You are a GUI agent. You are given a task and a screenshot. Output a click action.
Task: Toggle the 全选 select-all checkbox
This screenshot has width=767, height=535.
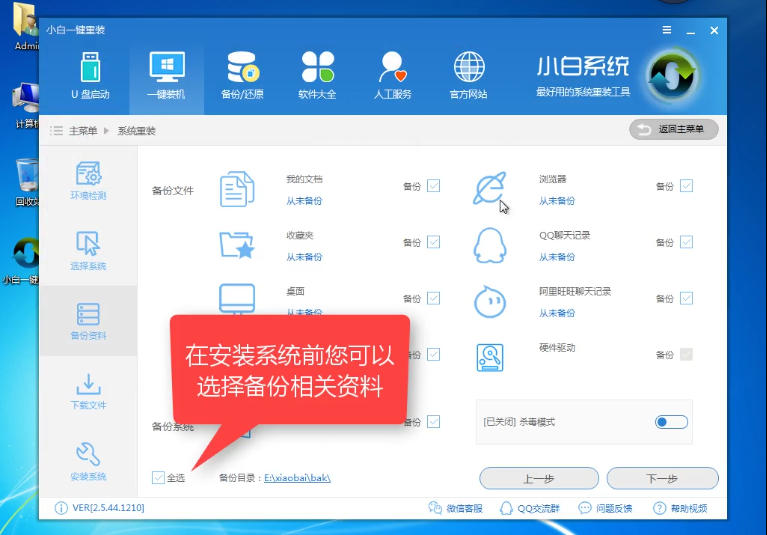pos(159,477)
